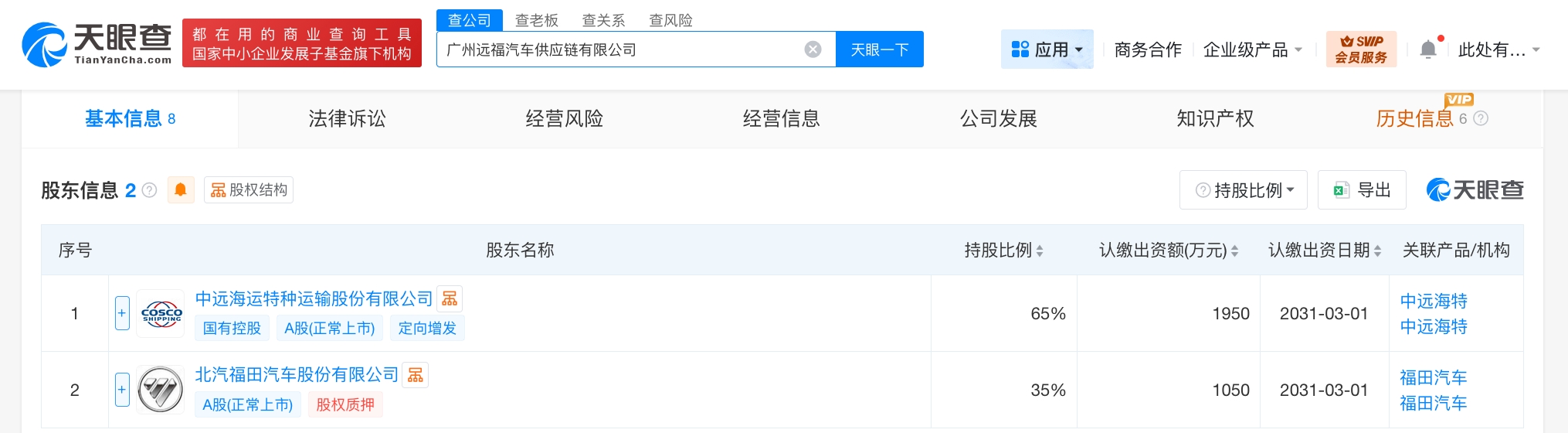Click the Foton company logo
This screenshot has width=1568, height=433.
coord(161,390)
